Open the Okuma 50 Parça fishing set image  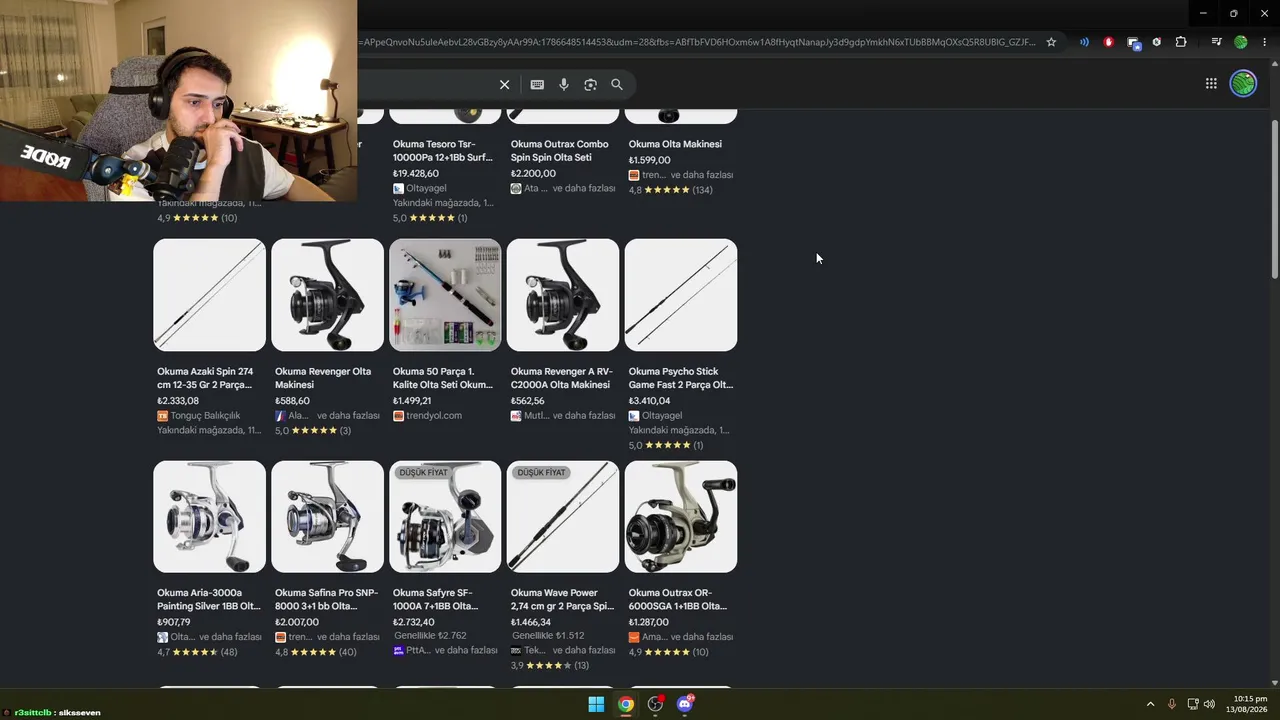445,295
